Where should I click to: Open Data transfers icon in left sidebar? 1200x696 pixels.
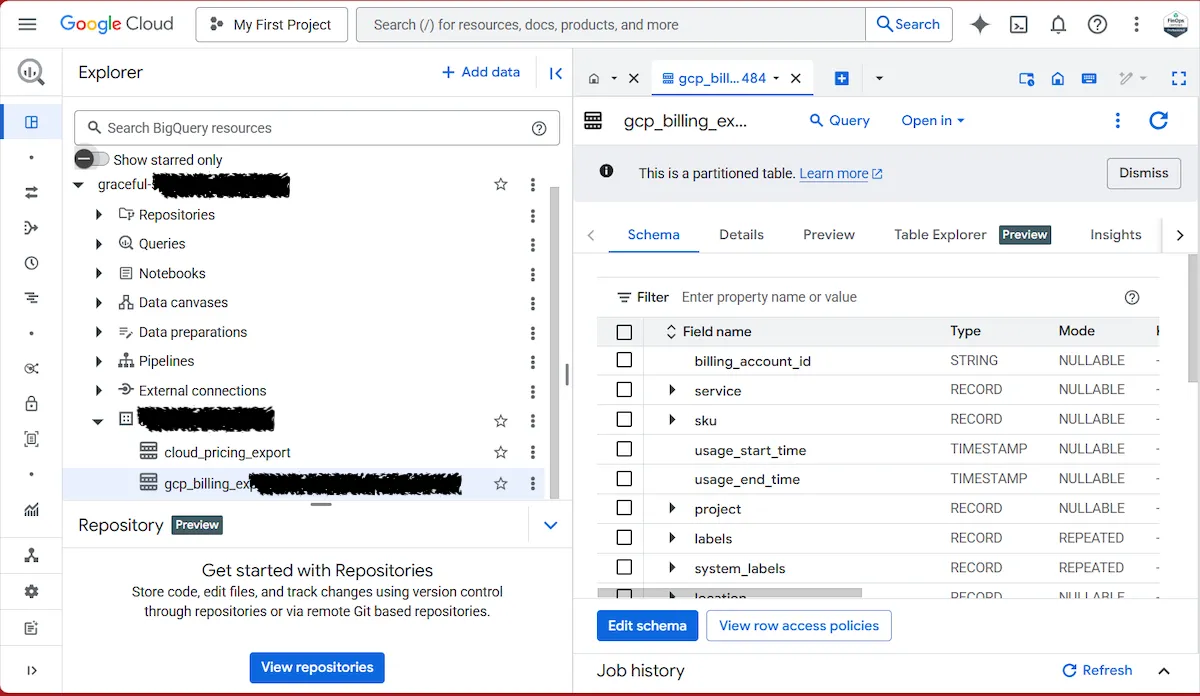pyautogui.click(x=31, y=192)
